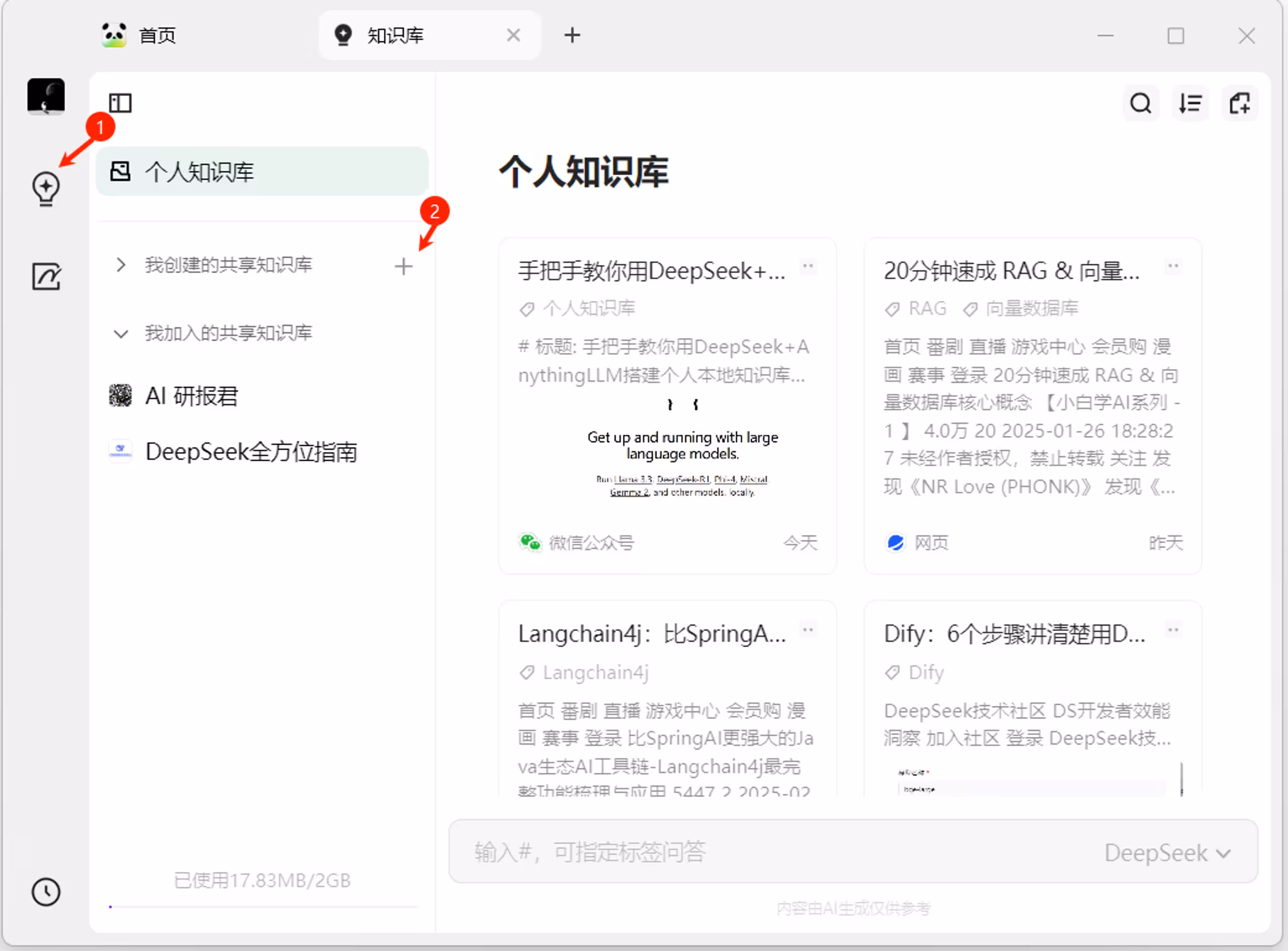Click the 个人知识库 image icon in sidebar
1288x951 pixels.
tap(120, 171)
